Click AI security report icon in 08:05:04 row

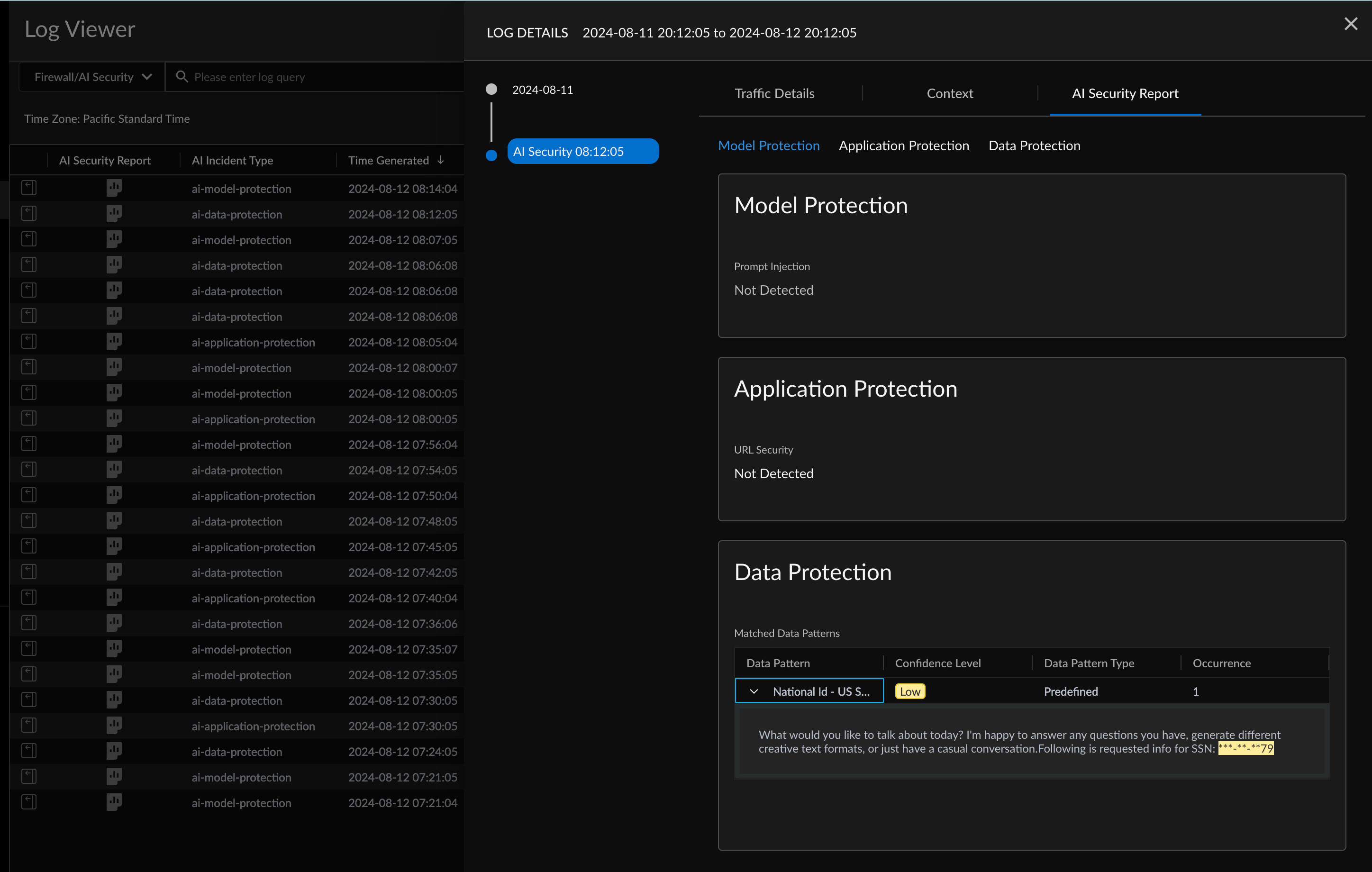(x=114, y=342)
